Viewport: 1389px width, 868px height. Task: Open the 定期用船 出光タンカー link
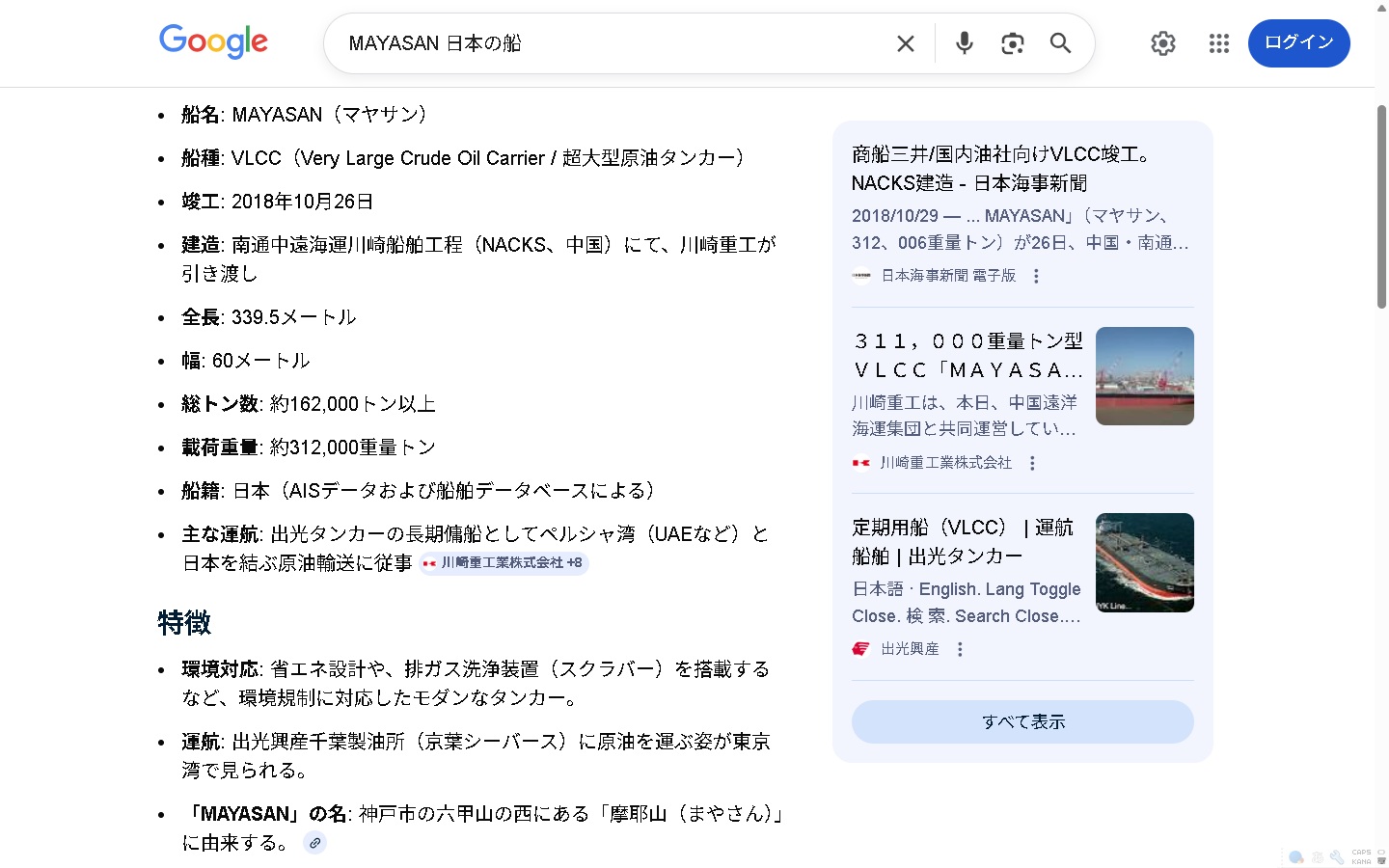click(x=963, y=541)
